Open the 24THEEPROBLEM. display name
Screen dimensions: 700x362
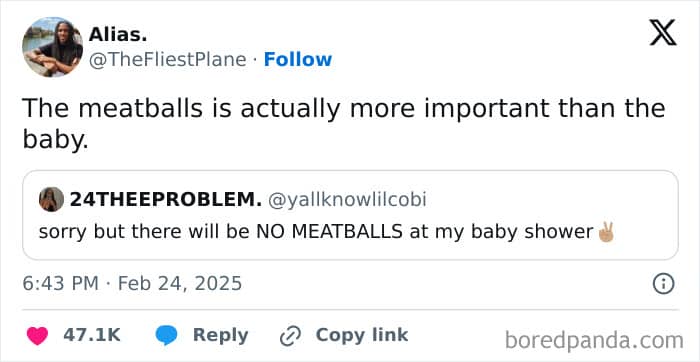tap(166, 200)
